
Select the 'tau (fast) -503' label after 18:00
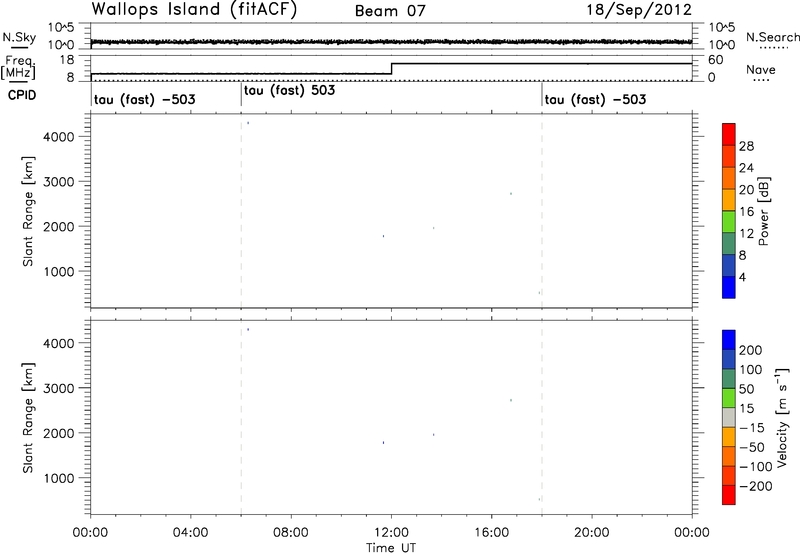click(595, 99)
